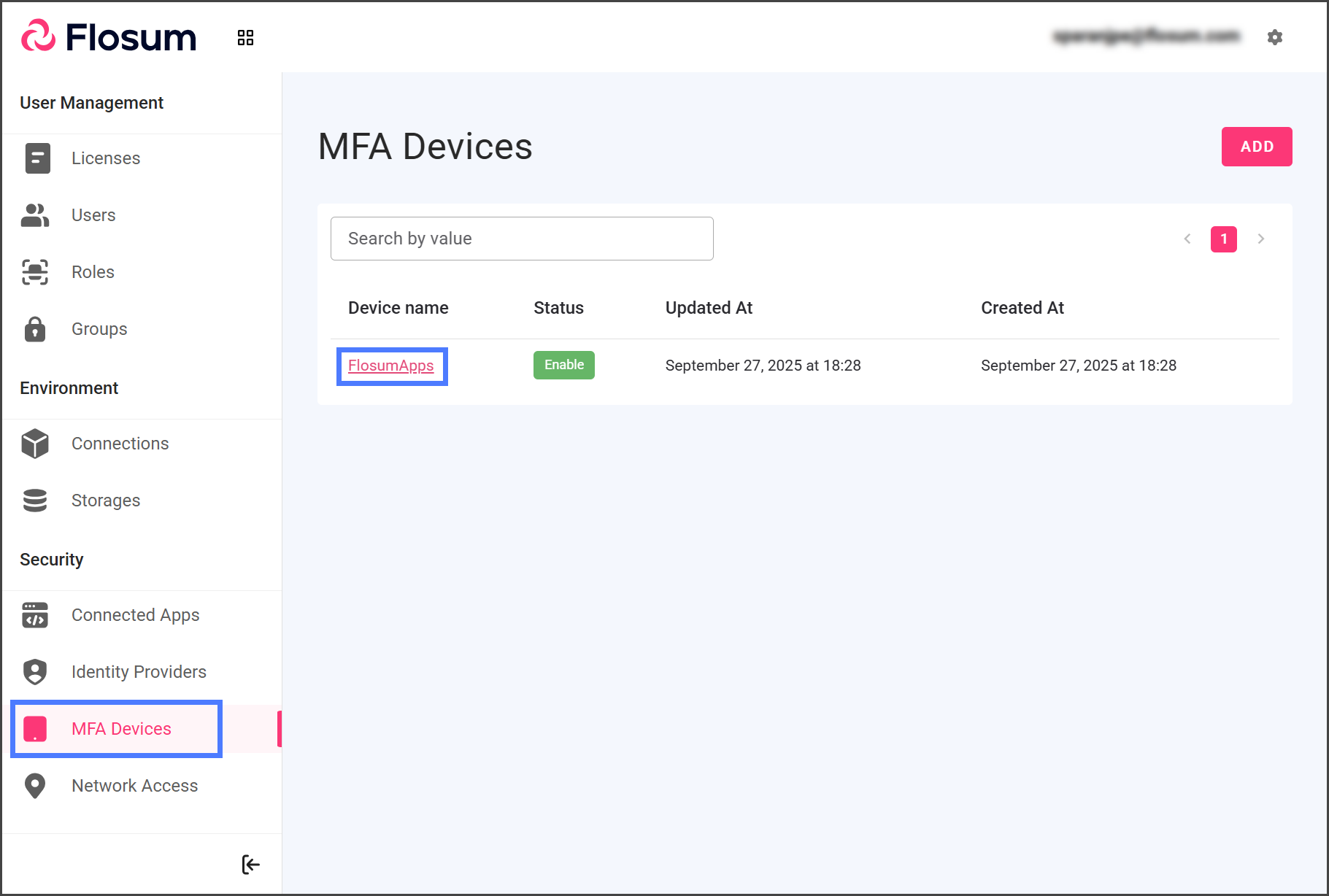Click the Storages database icon

35,501
